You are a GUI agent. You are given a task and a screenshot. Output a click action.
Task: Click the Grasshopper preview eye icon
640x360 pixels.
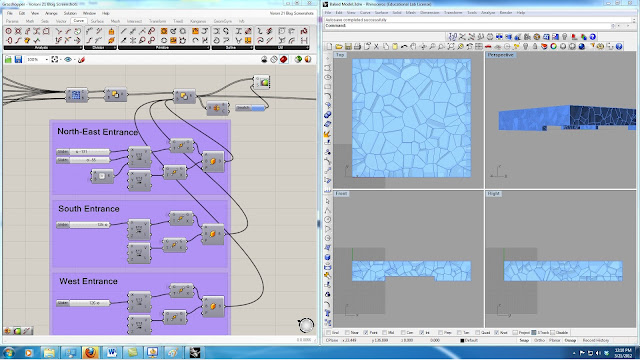[x=68, y=60]
